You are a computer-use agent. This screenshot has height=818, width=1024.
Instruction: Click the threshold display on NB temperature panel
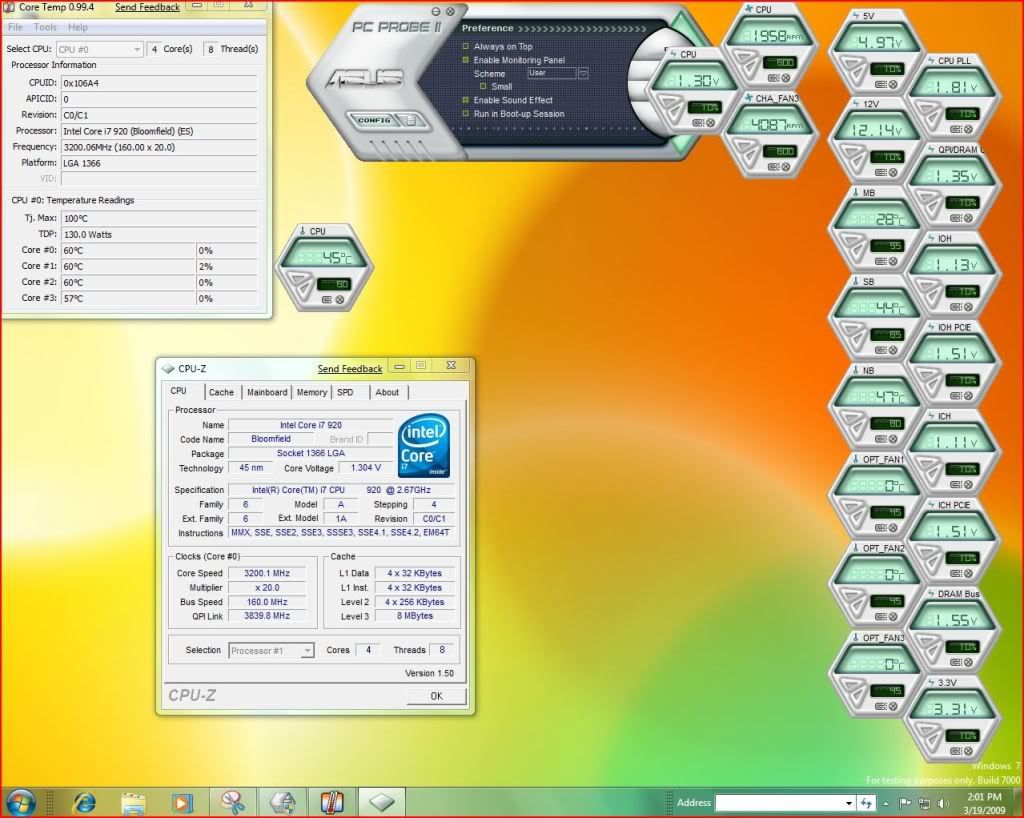point(886,423)
